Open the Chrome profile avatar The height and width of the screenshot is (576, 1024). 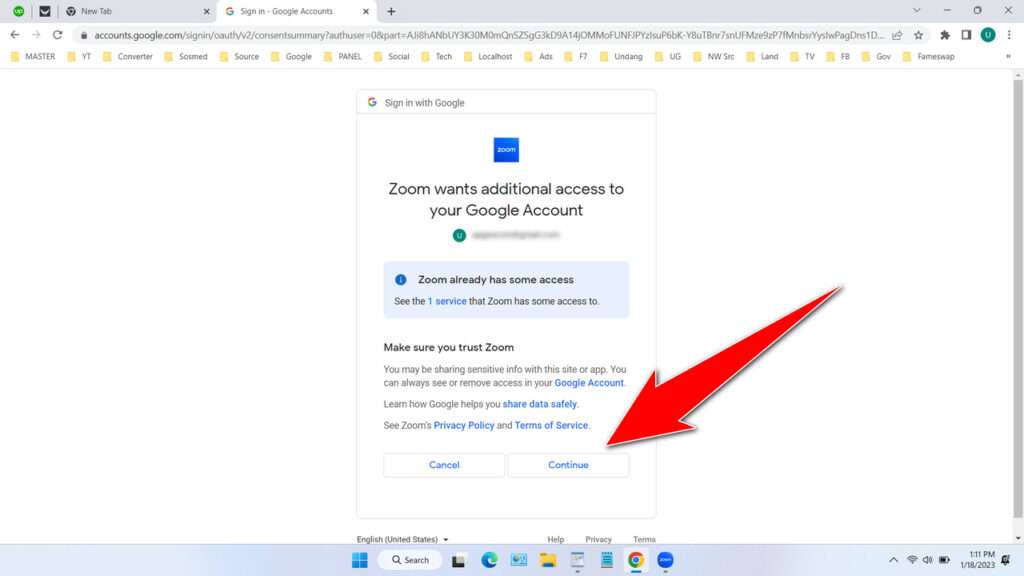pyautogui.click(x=988, y=35)
